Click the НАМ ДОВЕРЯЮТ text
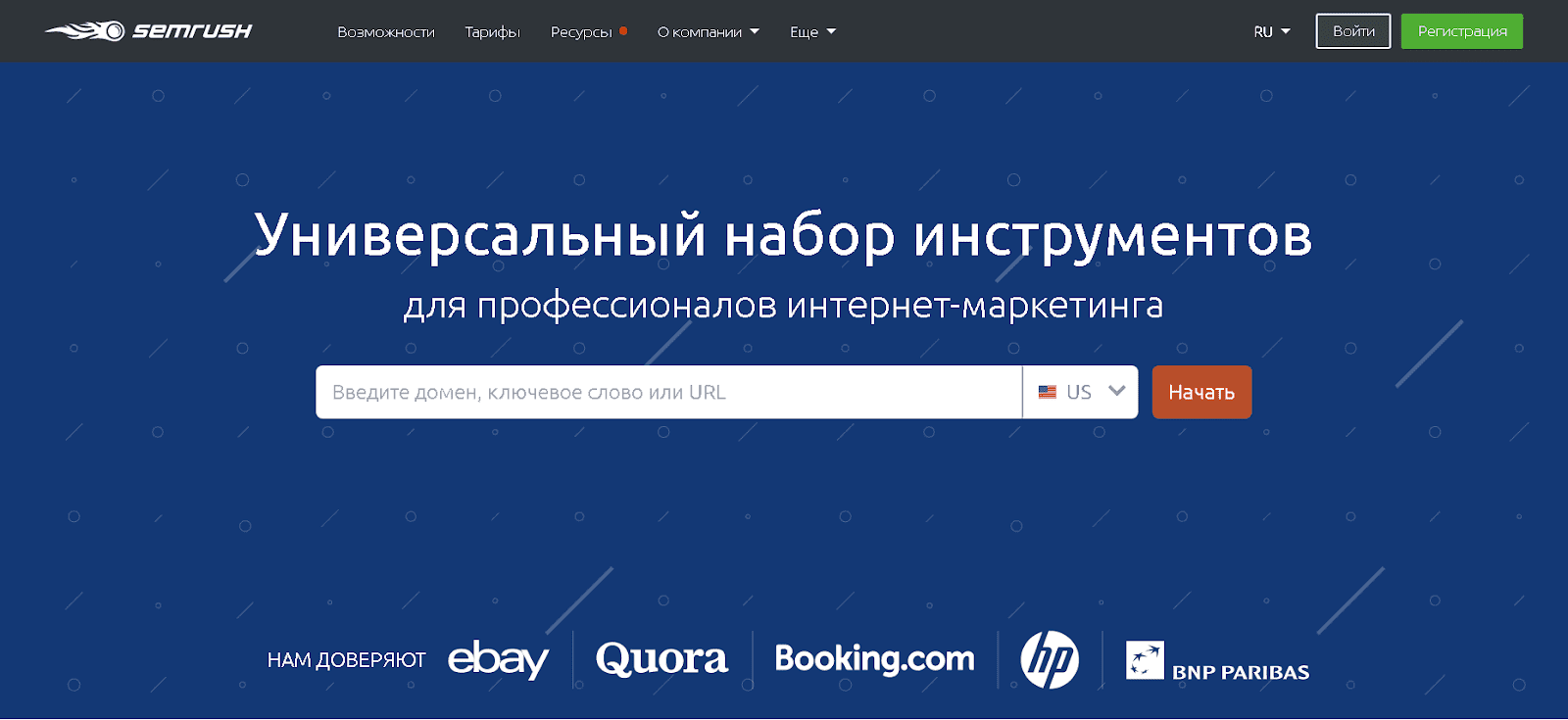This screenshot has width=1568, height=720. coord(347,660)
